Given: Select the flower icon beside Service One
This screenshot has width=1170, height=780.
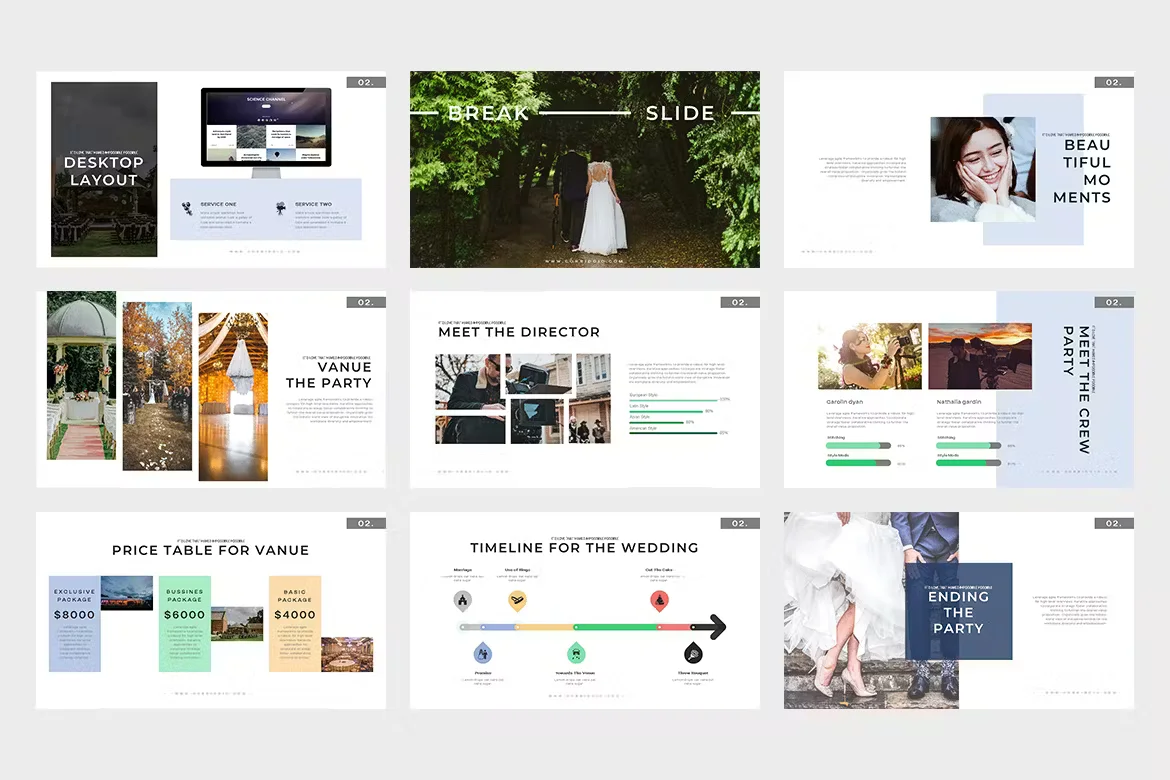Looking at the screenshot, I should [x=187, y=207].
